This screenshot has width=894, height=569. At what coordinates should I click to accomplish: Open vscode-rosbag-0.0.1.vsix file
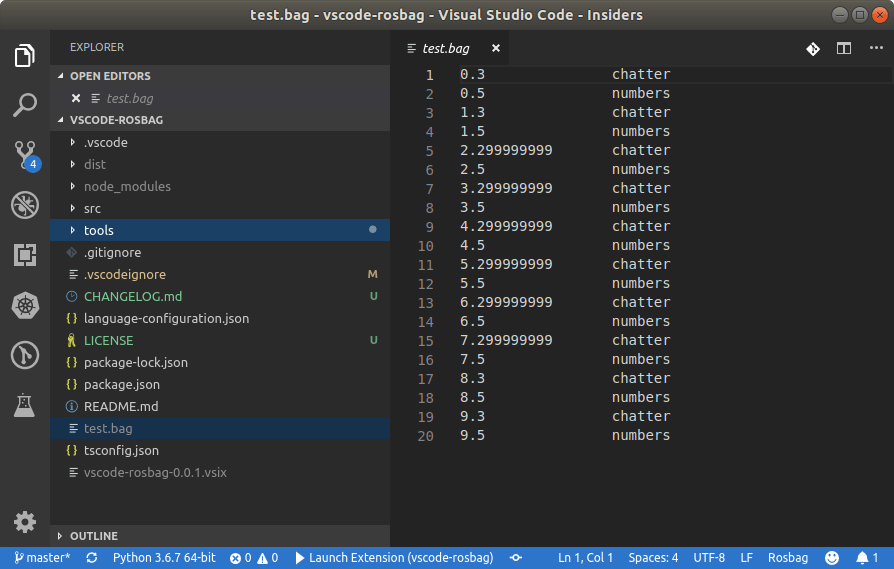tap(220, 472)
